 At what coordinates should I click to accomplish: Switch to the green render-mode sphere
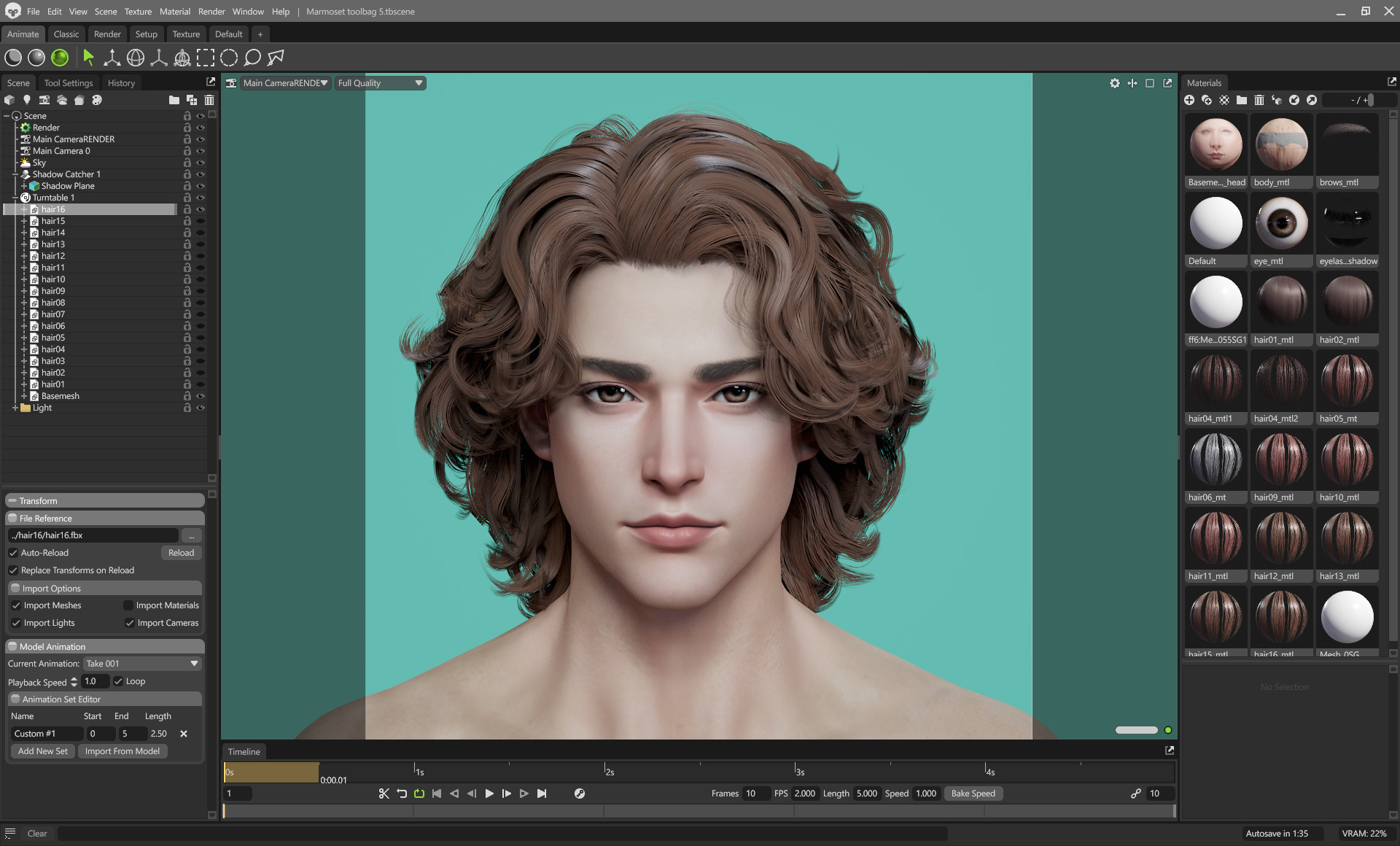pos(60,58)
